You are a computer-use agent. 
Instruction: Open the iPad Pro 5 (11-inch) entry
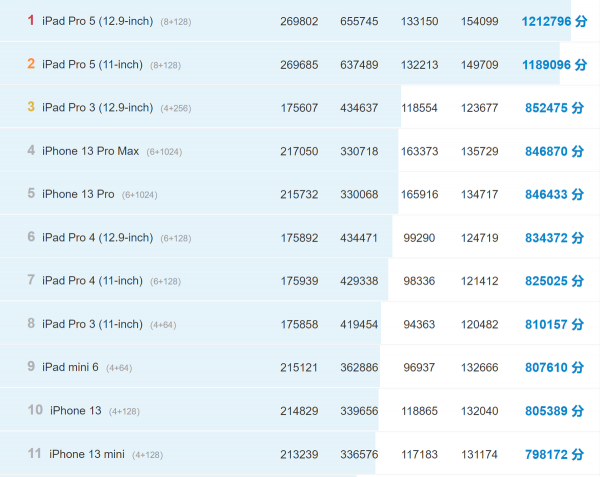tap(92, 65)
